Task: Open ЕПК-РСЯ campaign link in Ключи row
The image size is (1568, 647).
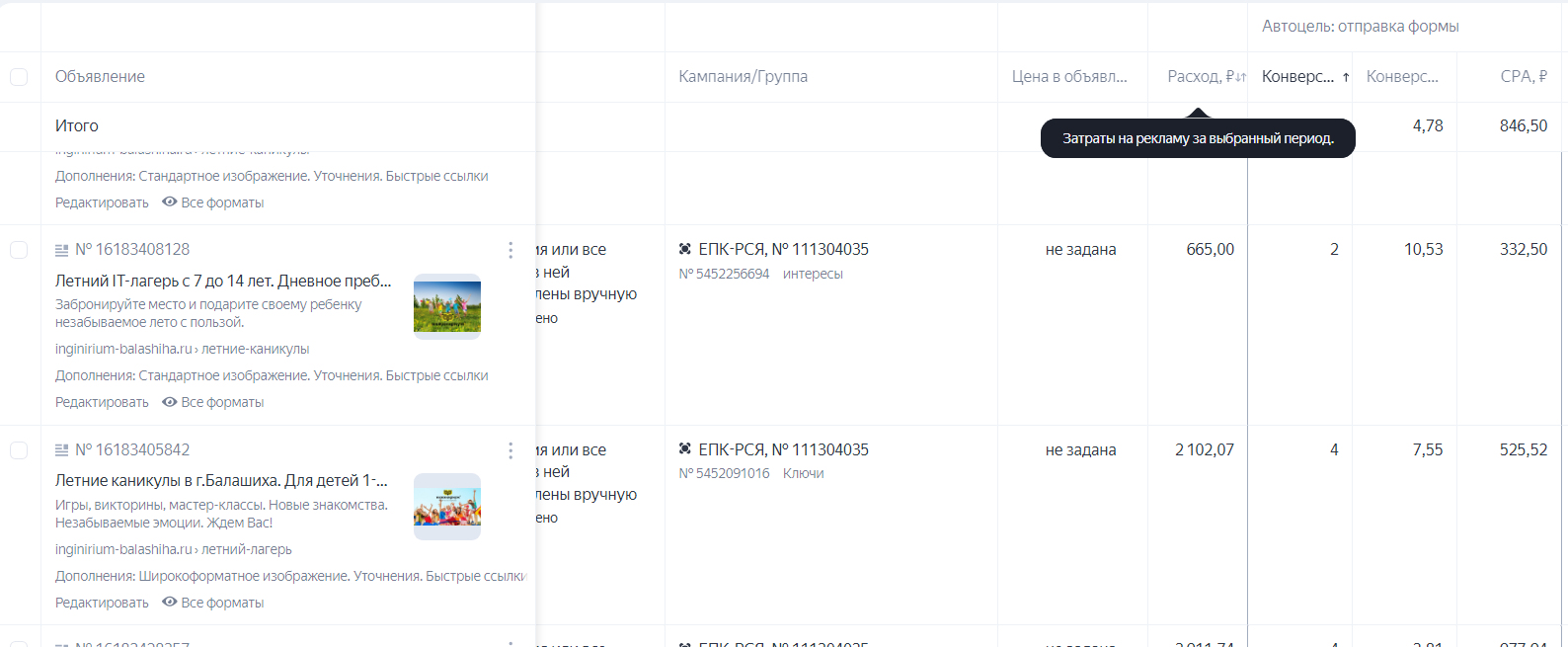Action: point(783,449)
